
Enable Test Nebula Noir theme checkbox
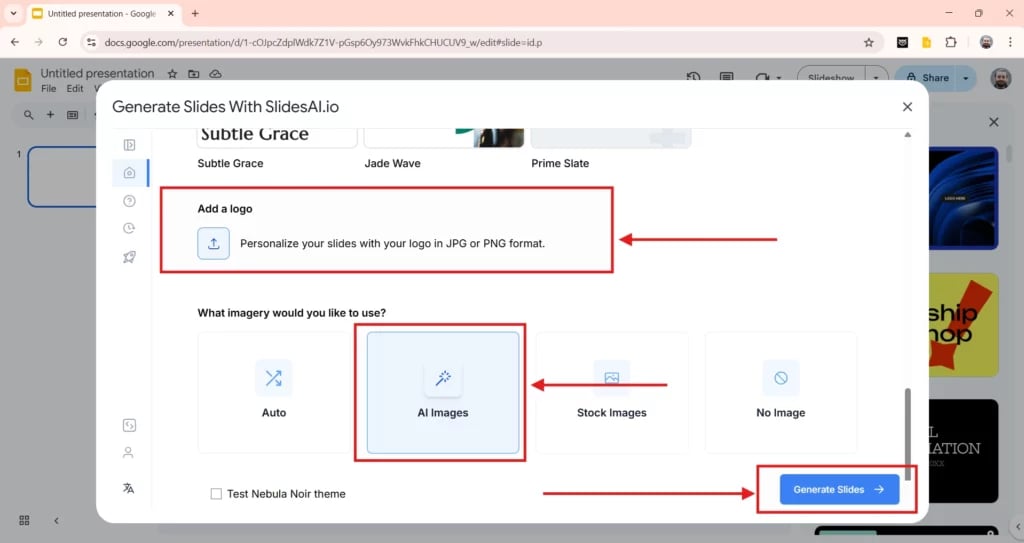click(216, 494)
